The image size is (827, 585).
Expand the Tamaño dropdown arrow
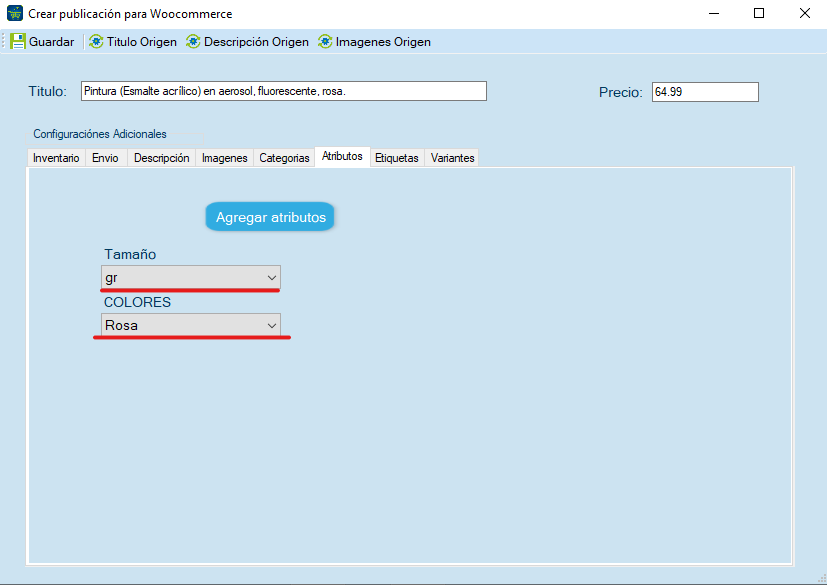[x=272, y=277]
